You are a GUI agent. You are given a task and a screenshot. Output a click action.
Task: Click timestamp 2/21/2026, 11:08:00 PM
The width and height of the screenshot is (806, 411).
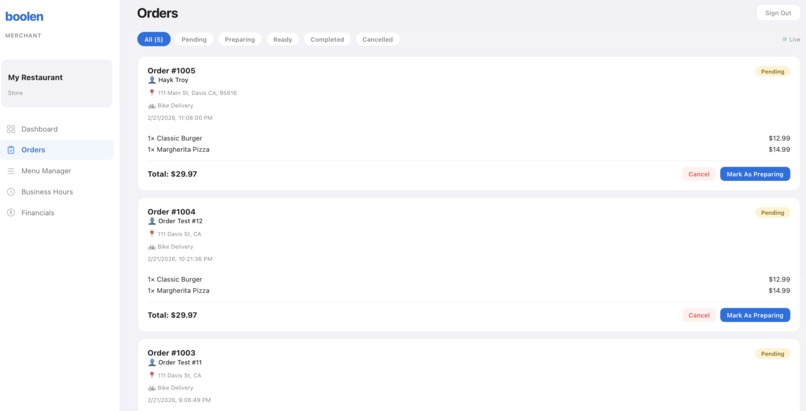pyautogui.click(x=180, y=118)
